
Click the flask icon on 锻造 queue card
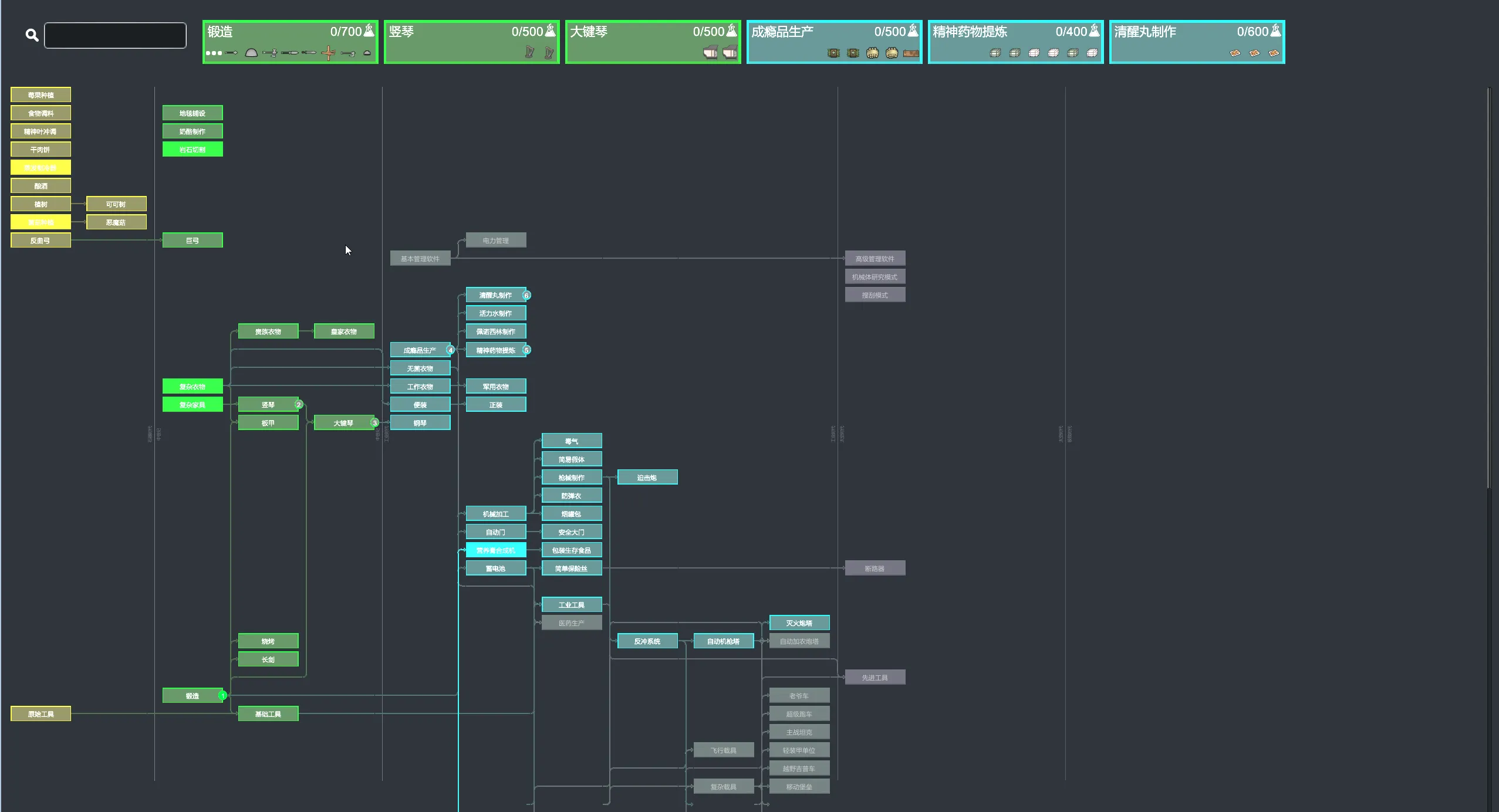click(x=369, y=31)
